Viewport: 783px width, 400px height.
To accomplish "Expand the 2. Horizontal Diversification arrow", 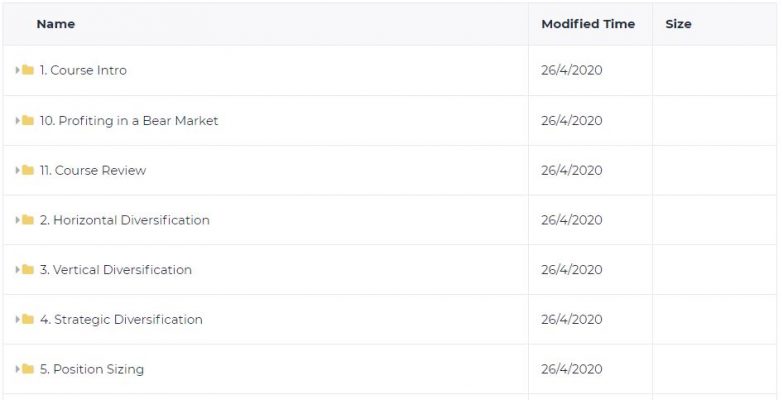I will [x=17, y=220].
